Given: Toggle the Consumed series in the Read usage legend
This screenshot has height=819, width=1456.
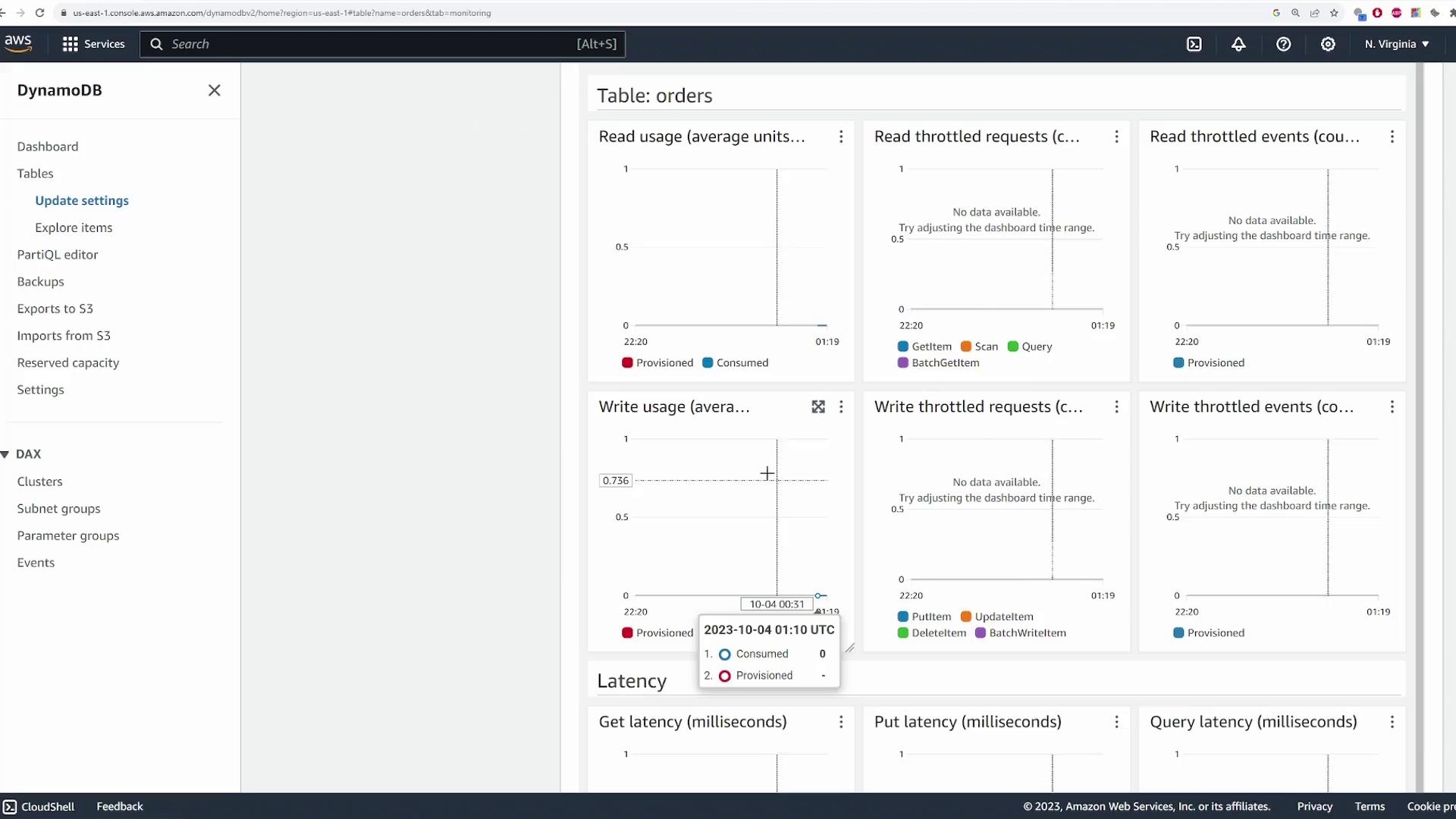Looking at the screenshot, I should point(735,362).
